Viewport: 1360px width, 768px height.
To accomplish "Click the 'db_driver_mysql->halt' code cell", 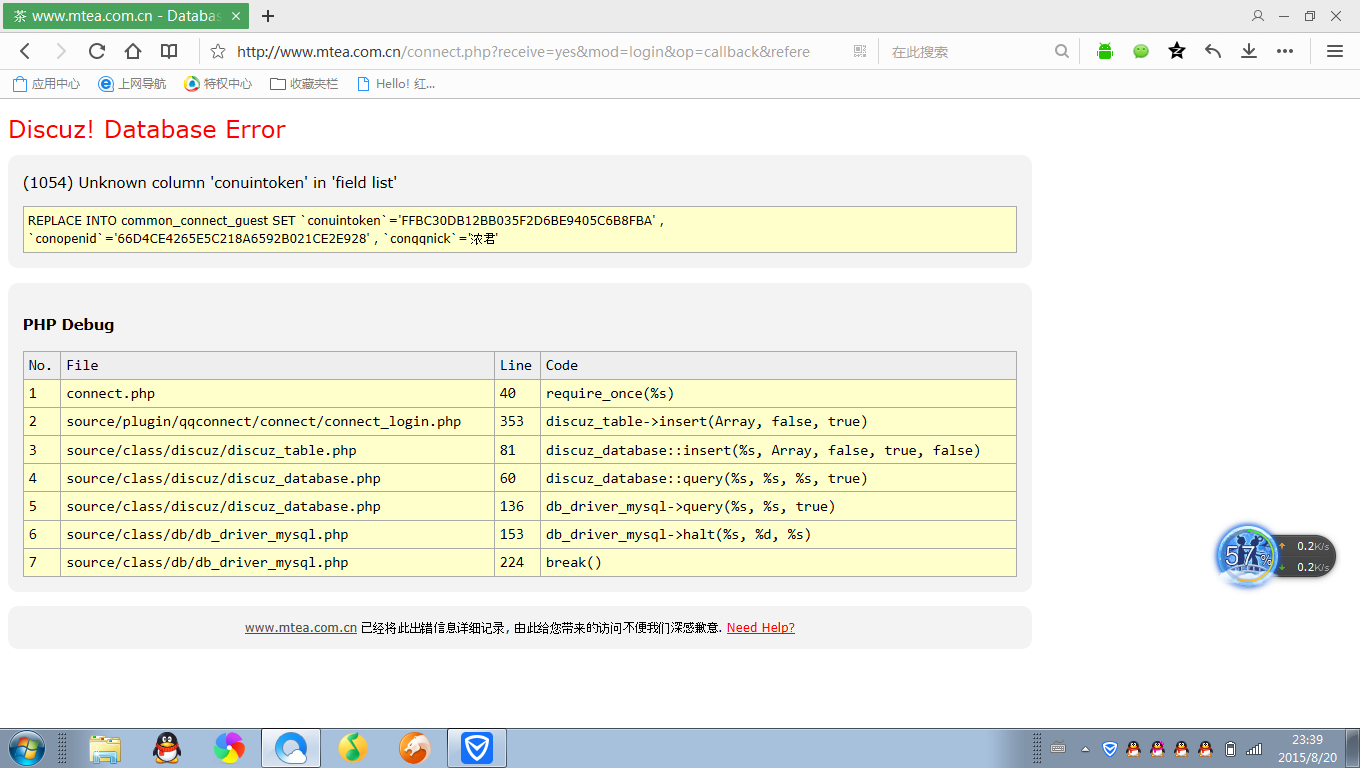I will (778, 534).
